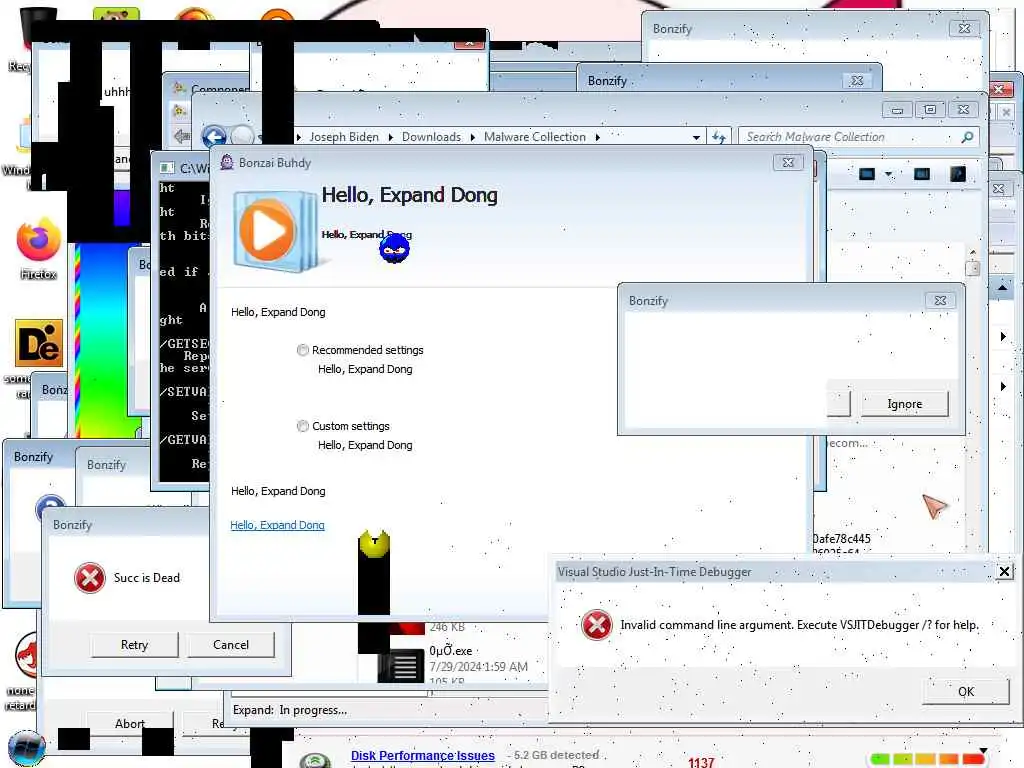The width and height of the screenshot is (1024, 768).
Task: Open the view options dropdown arrow
Action: [x=888, y=174]
